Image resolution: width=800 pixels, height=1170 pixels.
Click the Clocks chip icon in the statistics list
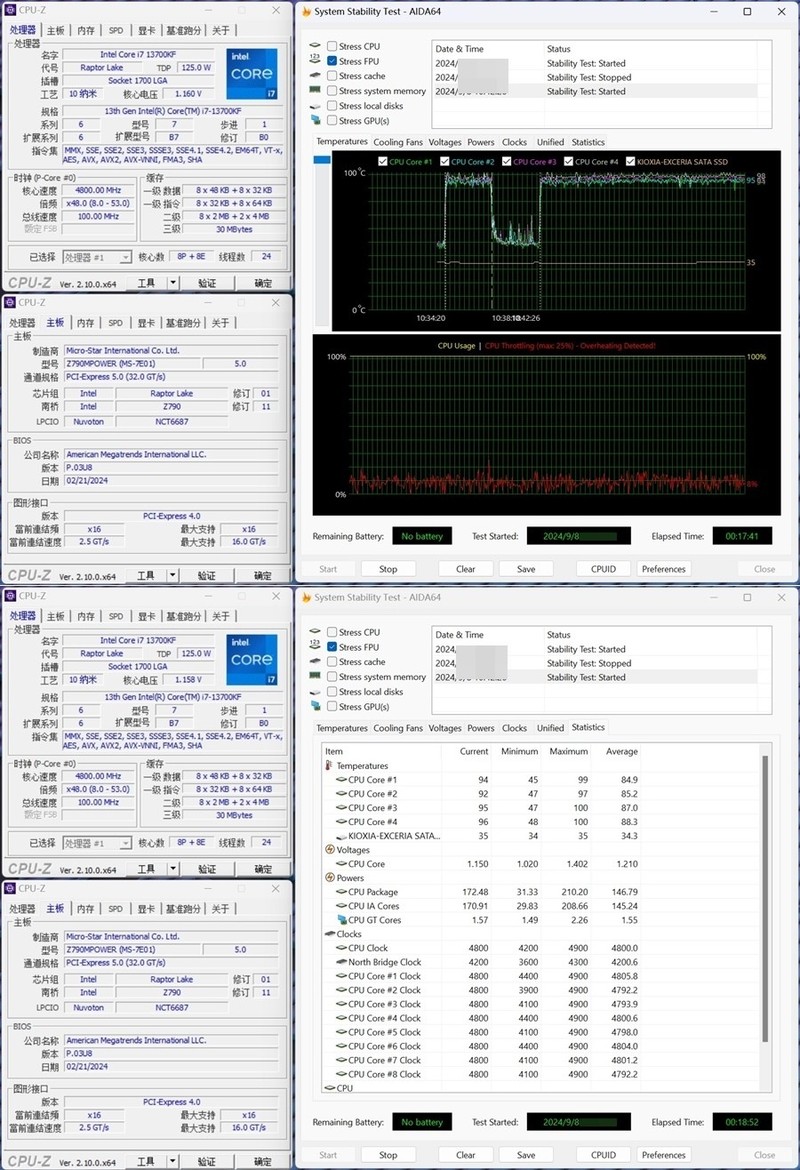pos(329,934)
